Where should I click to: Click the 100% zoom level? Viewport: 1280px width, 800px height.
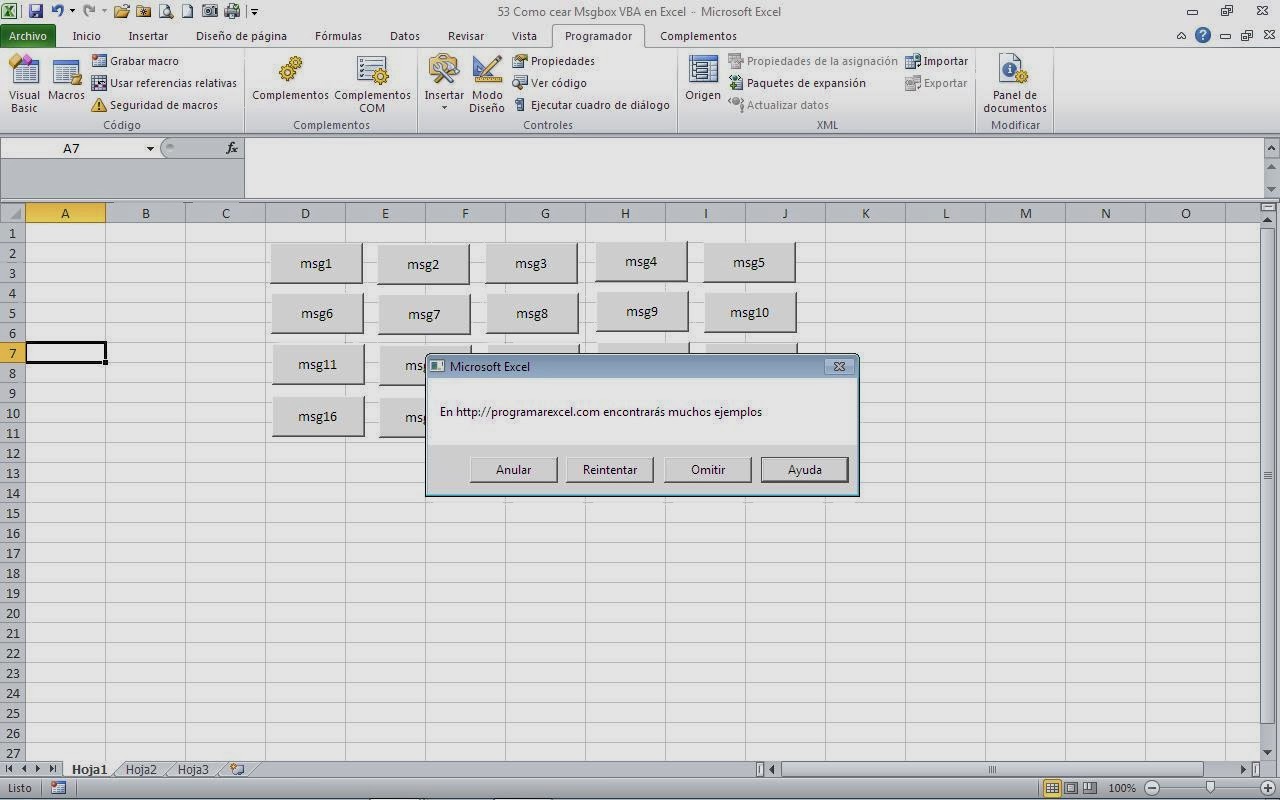[1122, 788]
